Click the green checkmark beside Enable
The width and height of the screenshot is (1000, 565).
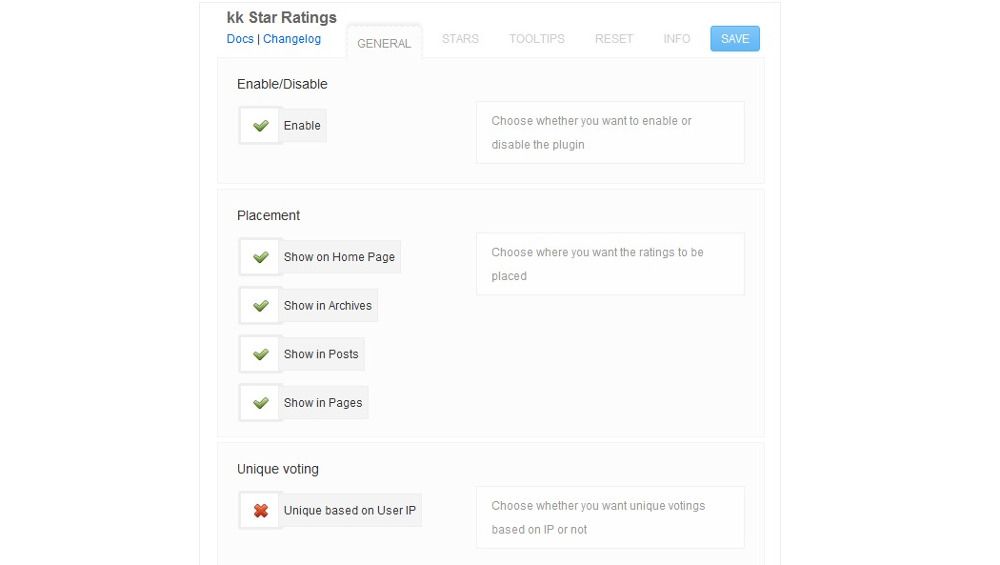click(x=260, y=126)
